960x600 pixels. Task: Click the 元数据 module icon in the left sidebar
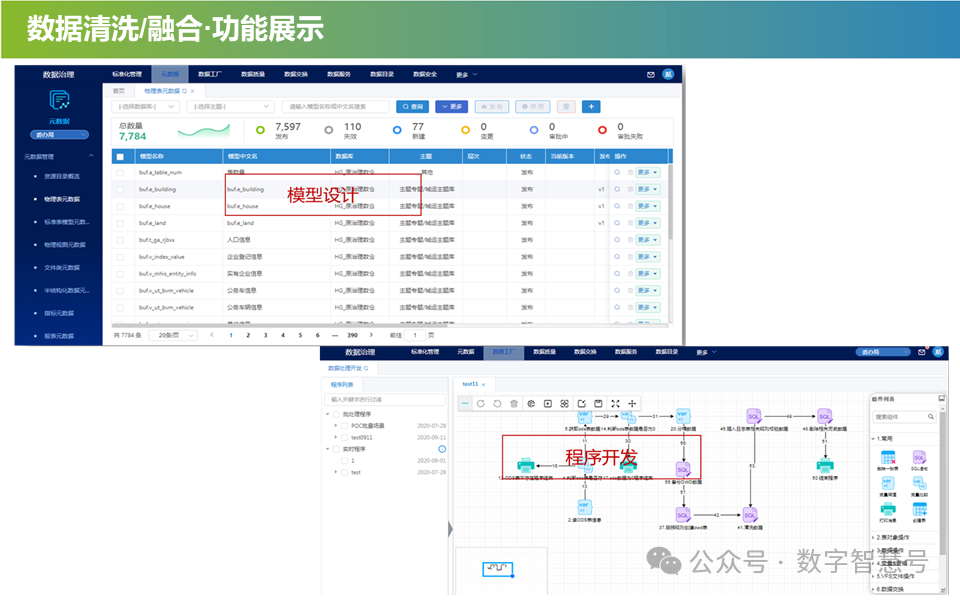[x=59, y=100]
